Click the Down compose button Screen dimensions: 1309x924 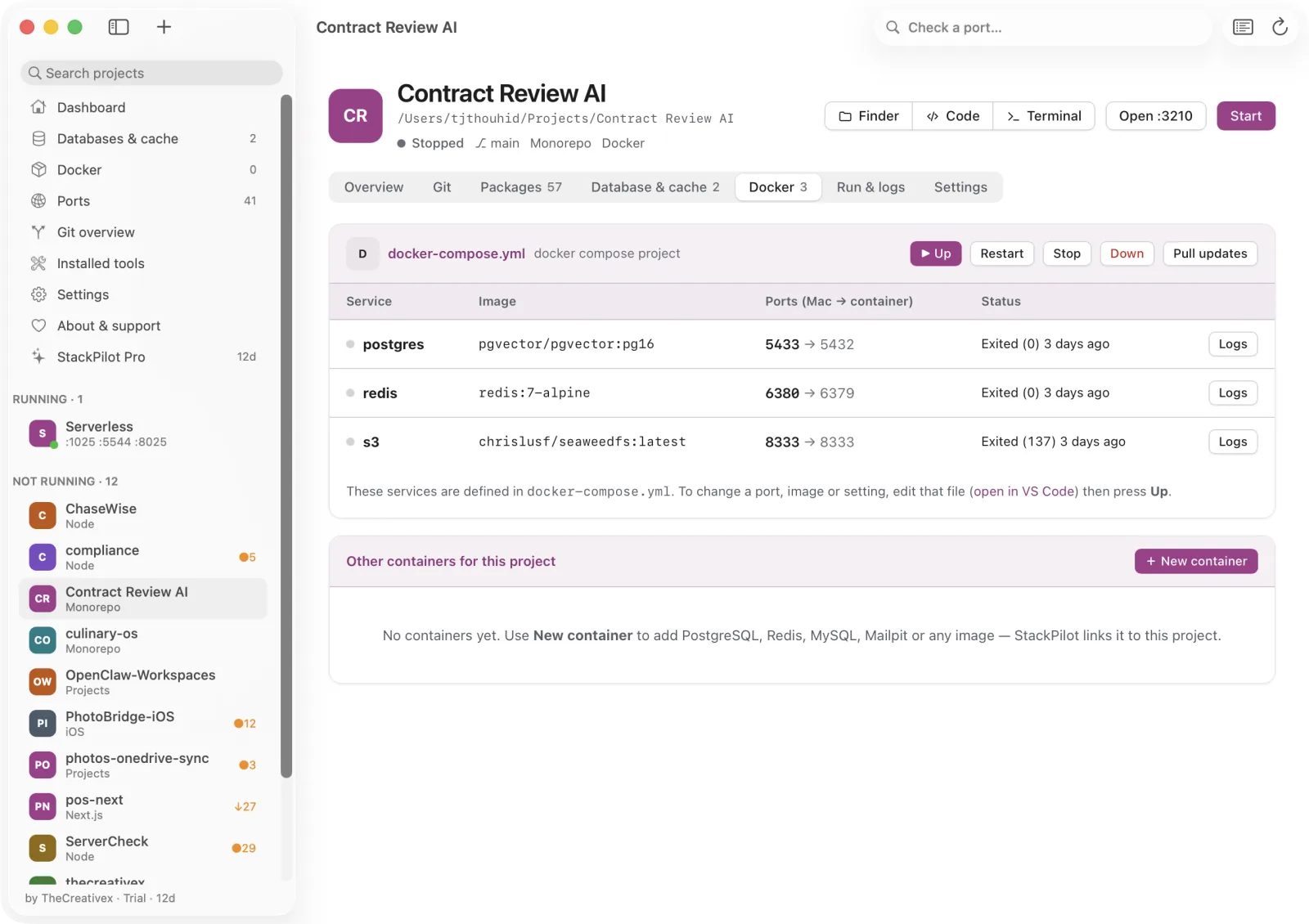click(x=1127, y=253)
